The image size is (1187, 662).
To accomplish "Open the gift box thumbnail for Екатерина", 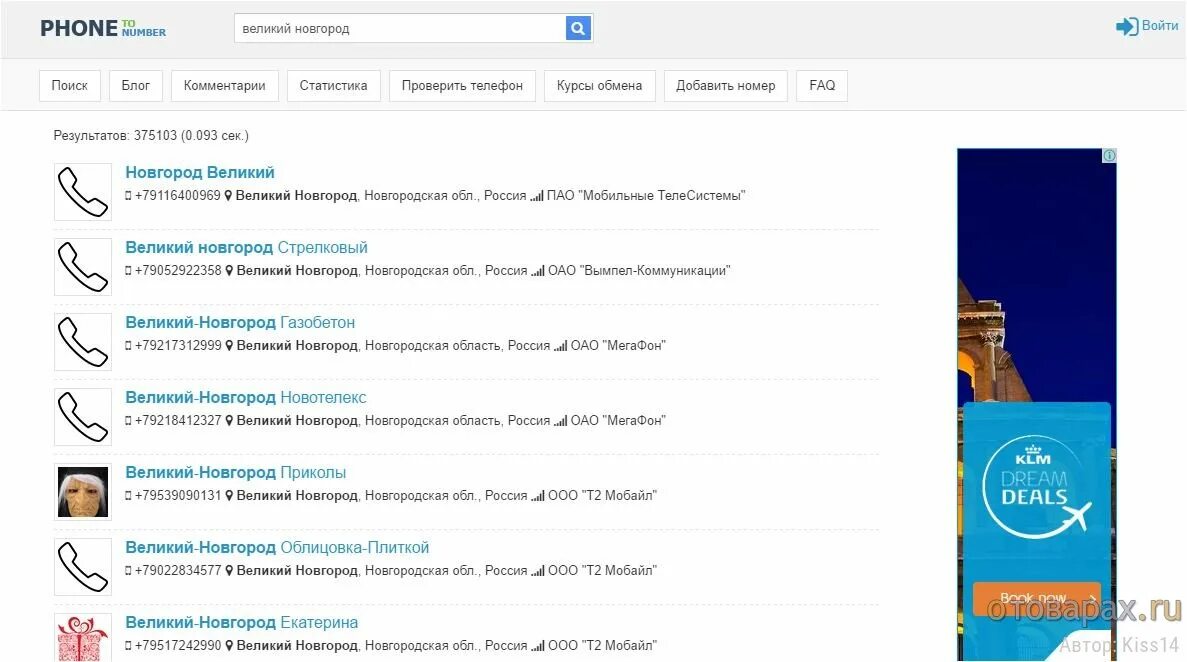I will [83, 638].
